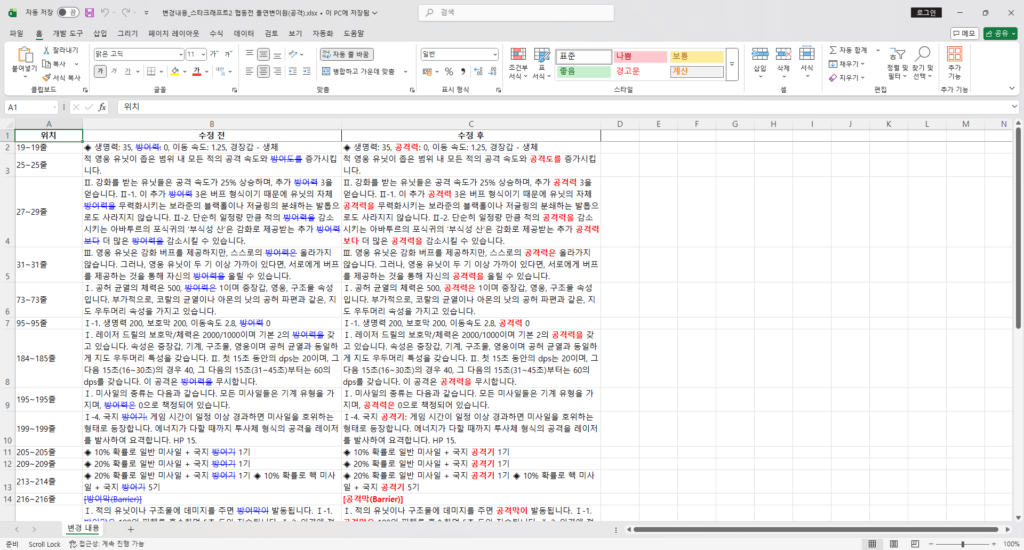Click the Share (공유) button
Image resolution: width=1024 pixels, height=550 pixels.
tap(1000, 33)
